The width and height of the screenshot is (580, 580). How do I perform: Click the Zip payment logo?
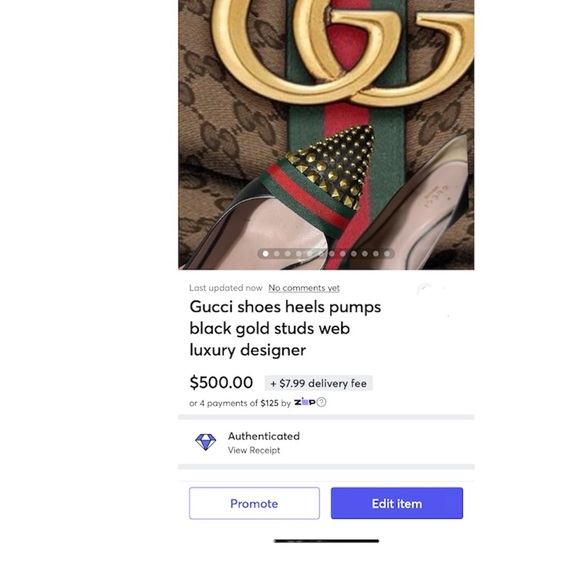pos(304,402)
